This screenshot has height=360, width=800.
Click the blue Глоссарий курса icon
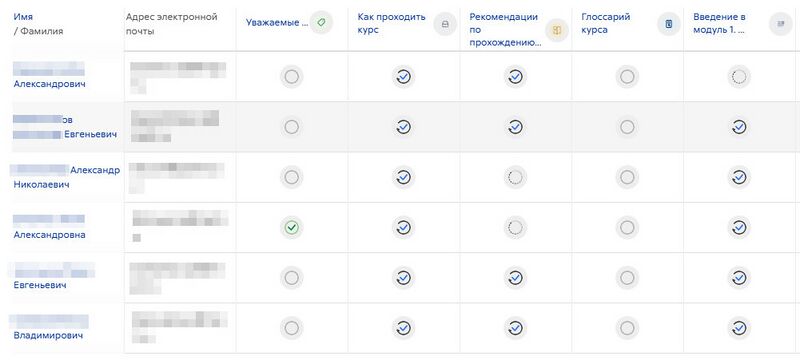coord(669,24)
